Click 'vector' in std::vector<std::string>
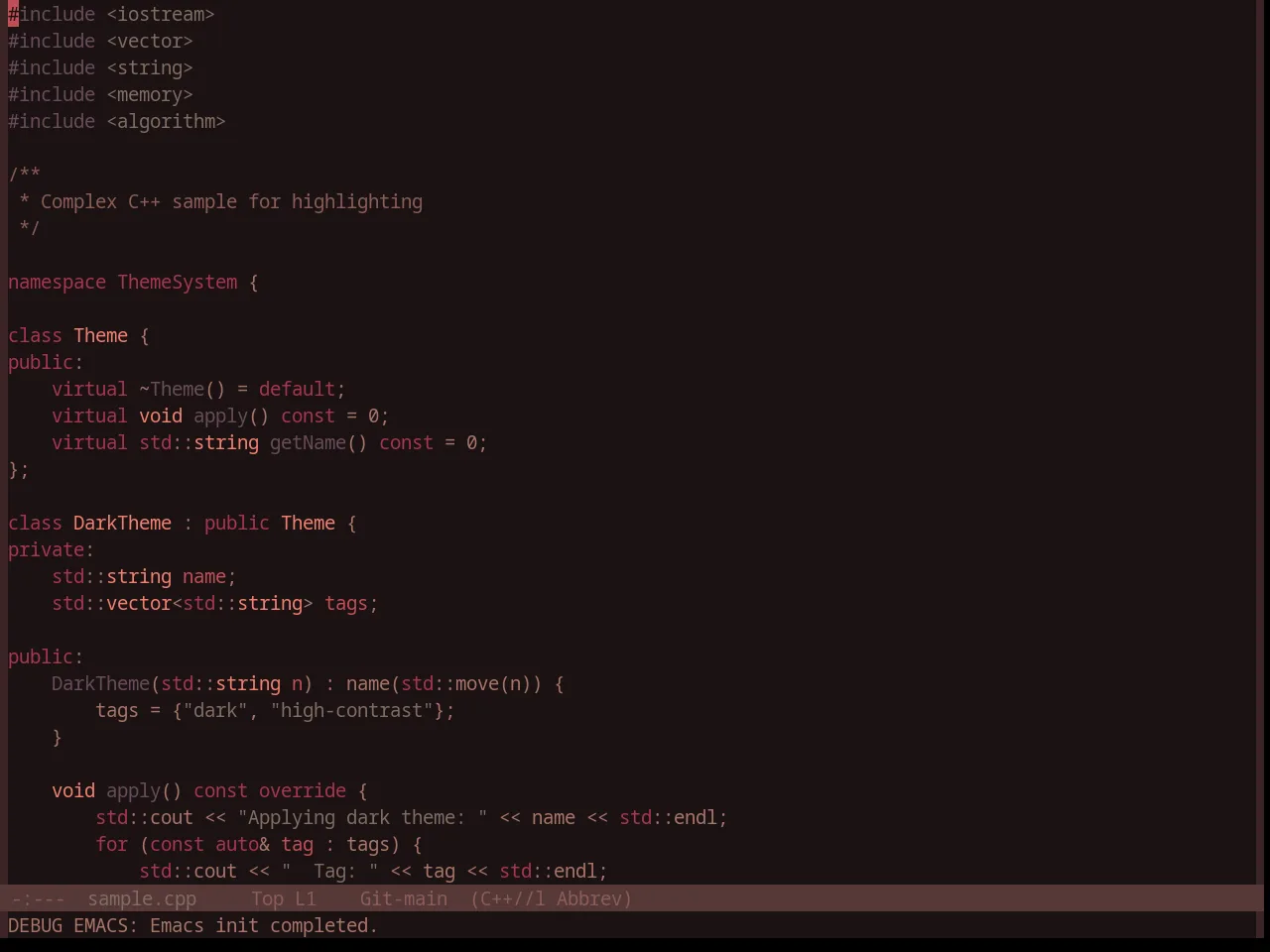 [139, 603]
